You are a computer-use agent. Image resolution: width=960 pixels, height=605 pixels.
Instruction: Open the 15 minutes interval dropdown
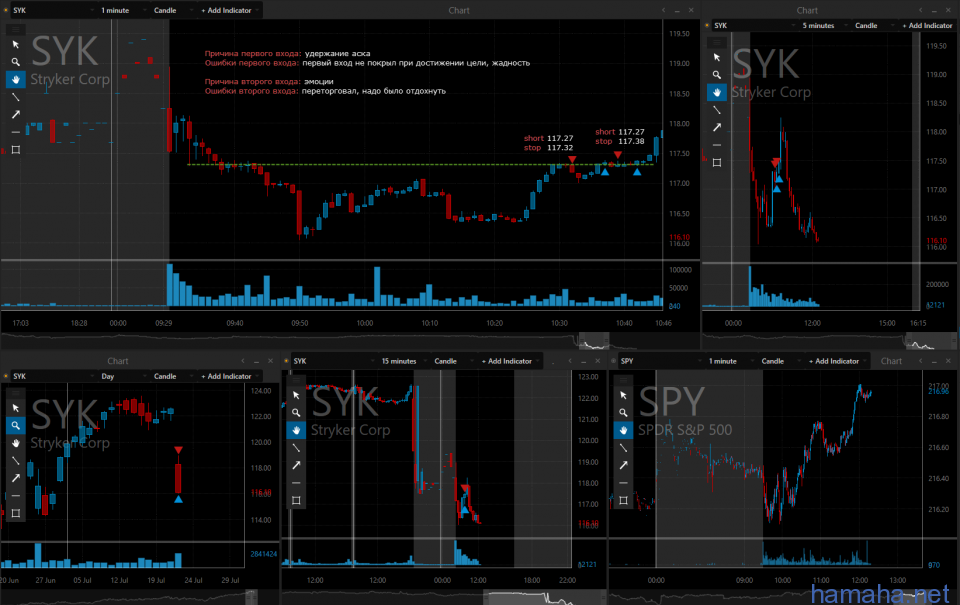pos(400,361)
